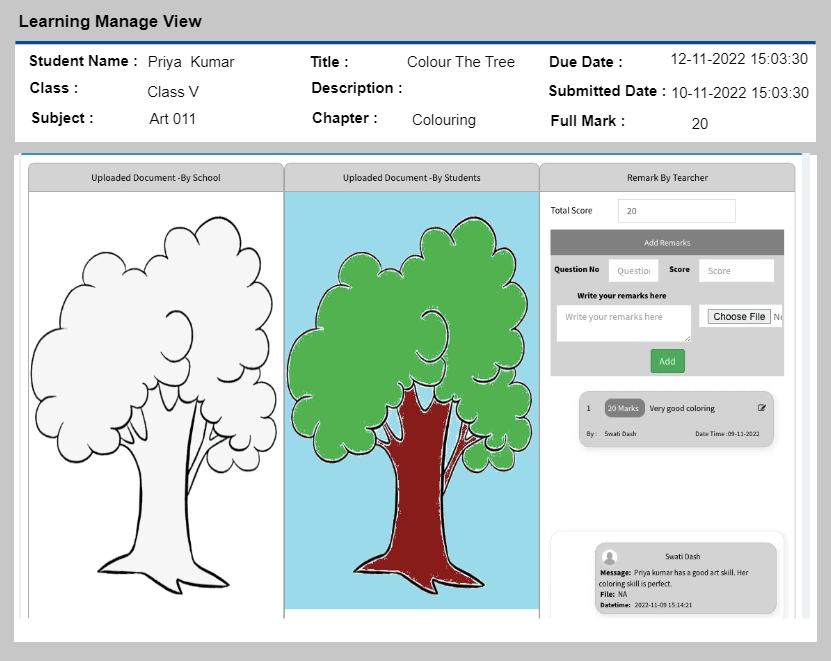Focus the Question No input field
Image resolution: width=831 pixels, height=661 pixels.
click(633, 270)
